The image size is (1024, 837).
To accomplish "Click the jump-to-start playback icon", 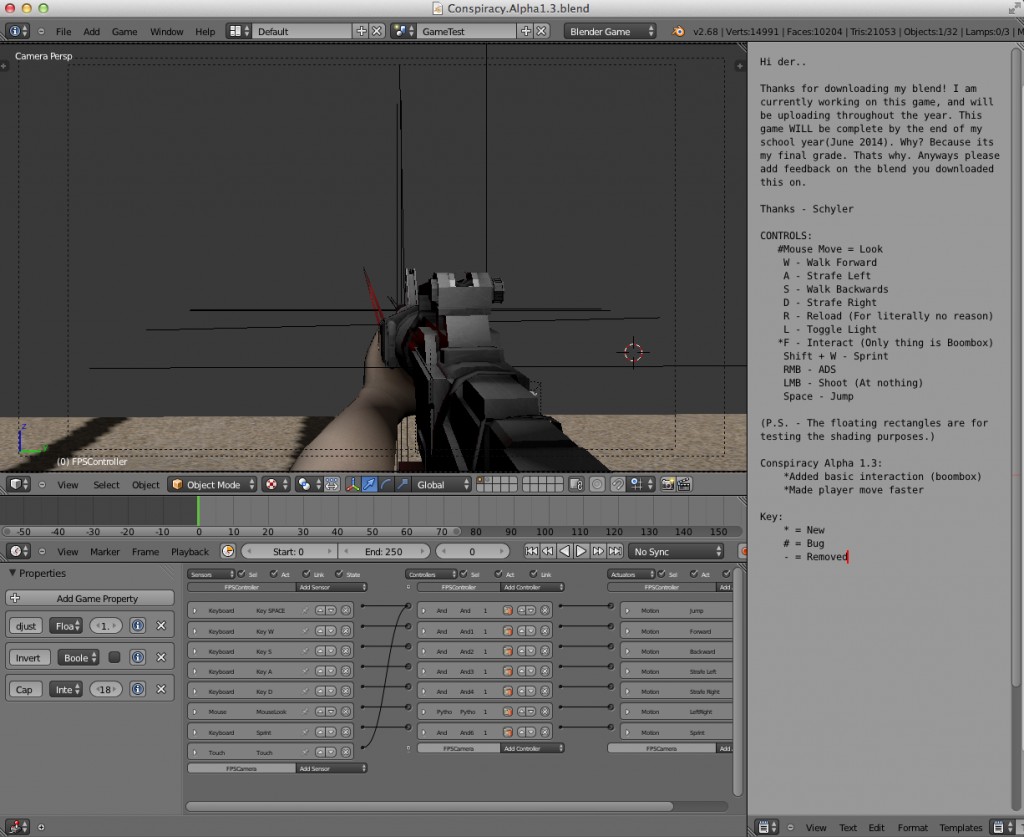I will [531, 551].
